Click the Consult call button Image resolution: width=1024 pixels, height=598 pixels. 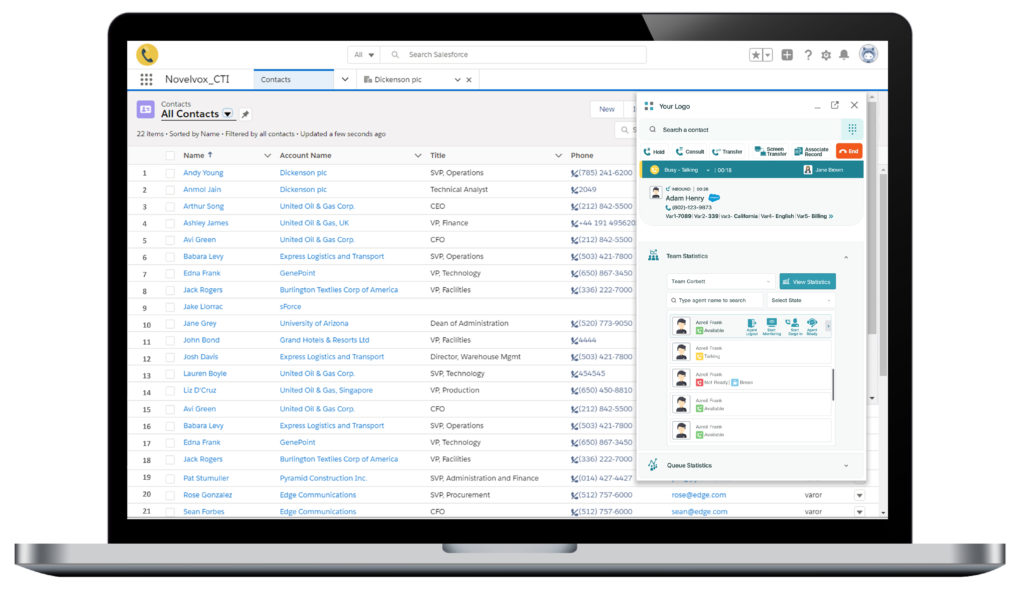tap(690, 151)
